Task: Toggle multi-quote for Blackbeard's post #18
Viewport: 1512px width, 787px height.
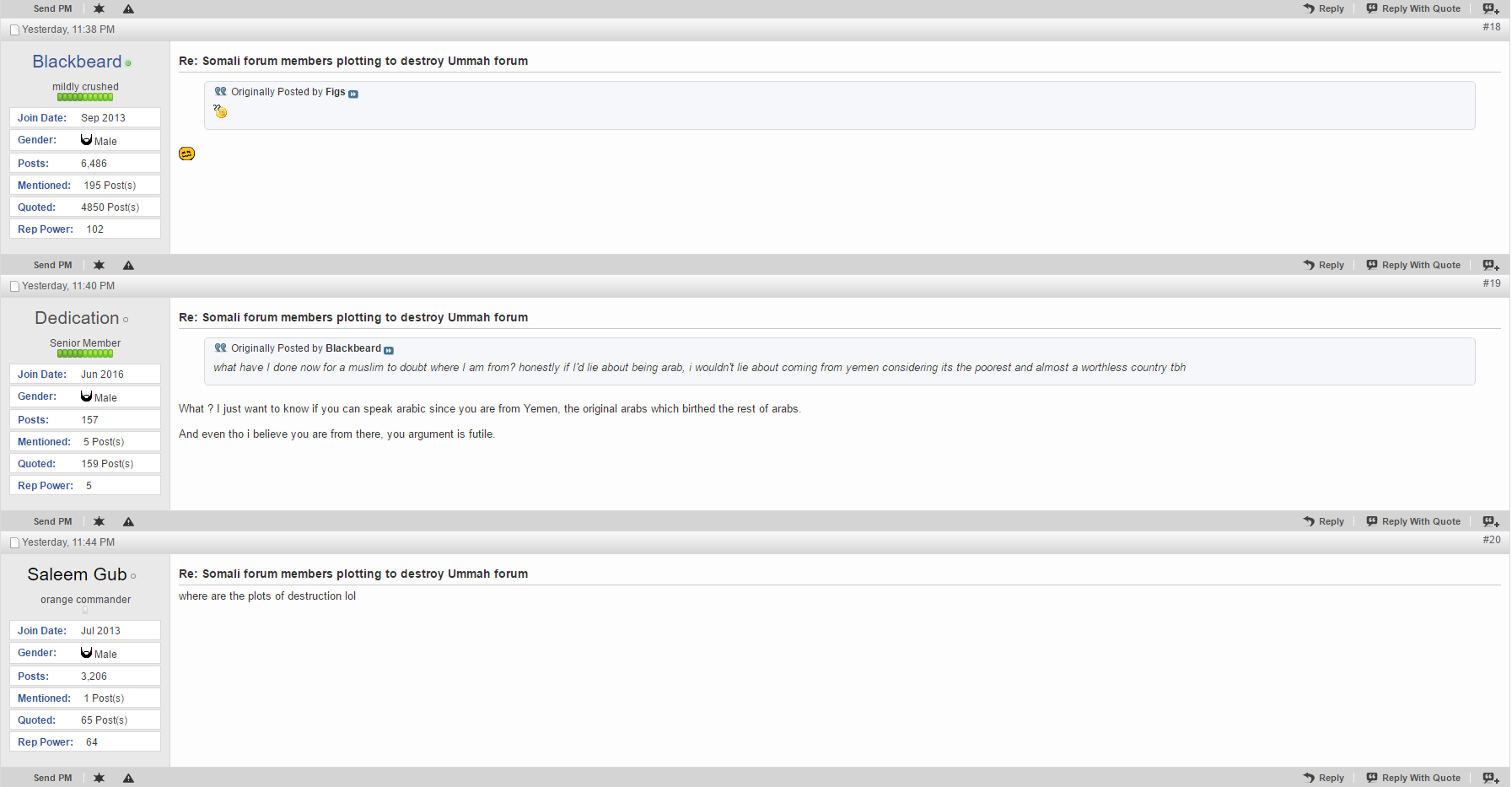Action: click(1490, 265)
